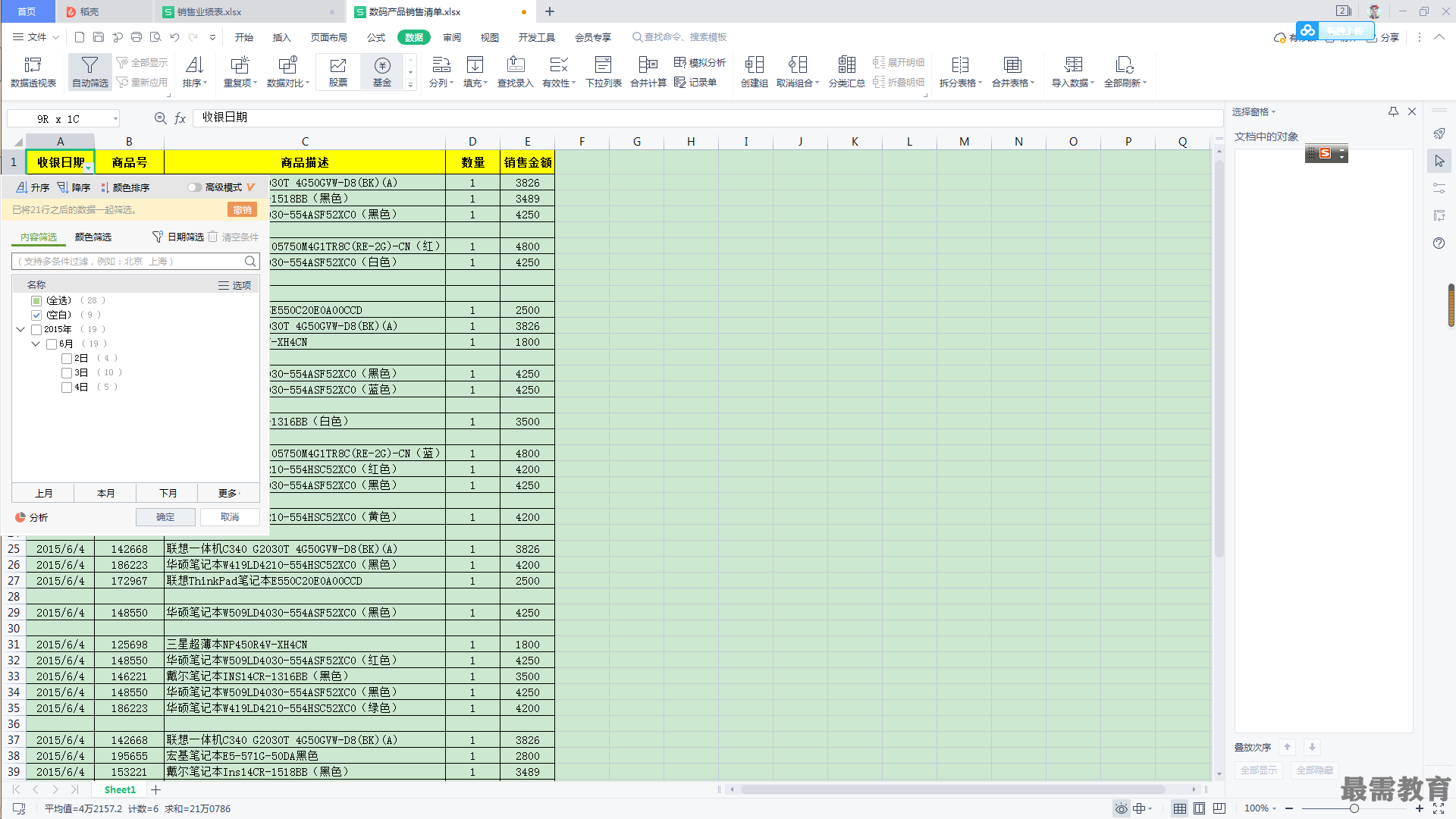Click the 确定 confirm button
The image size is (1456, 819).
[x=165, y=517]
